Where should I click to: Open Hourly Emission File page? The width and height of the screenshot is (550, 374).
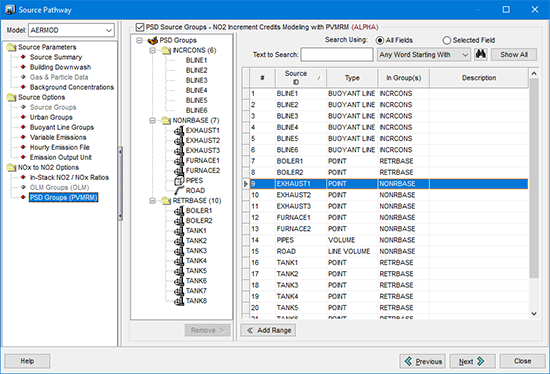point(60,147)
